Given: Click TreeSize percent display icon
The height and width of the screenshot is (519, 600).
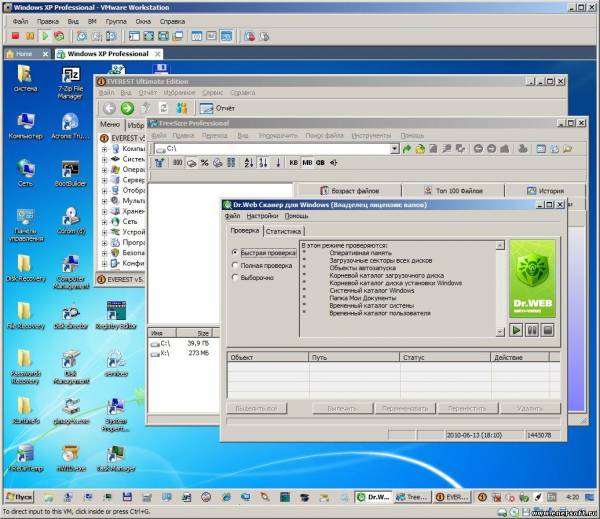Looking at the screenshot, I should pyautogui.click(x=205, y=163).
